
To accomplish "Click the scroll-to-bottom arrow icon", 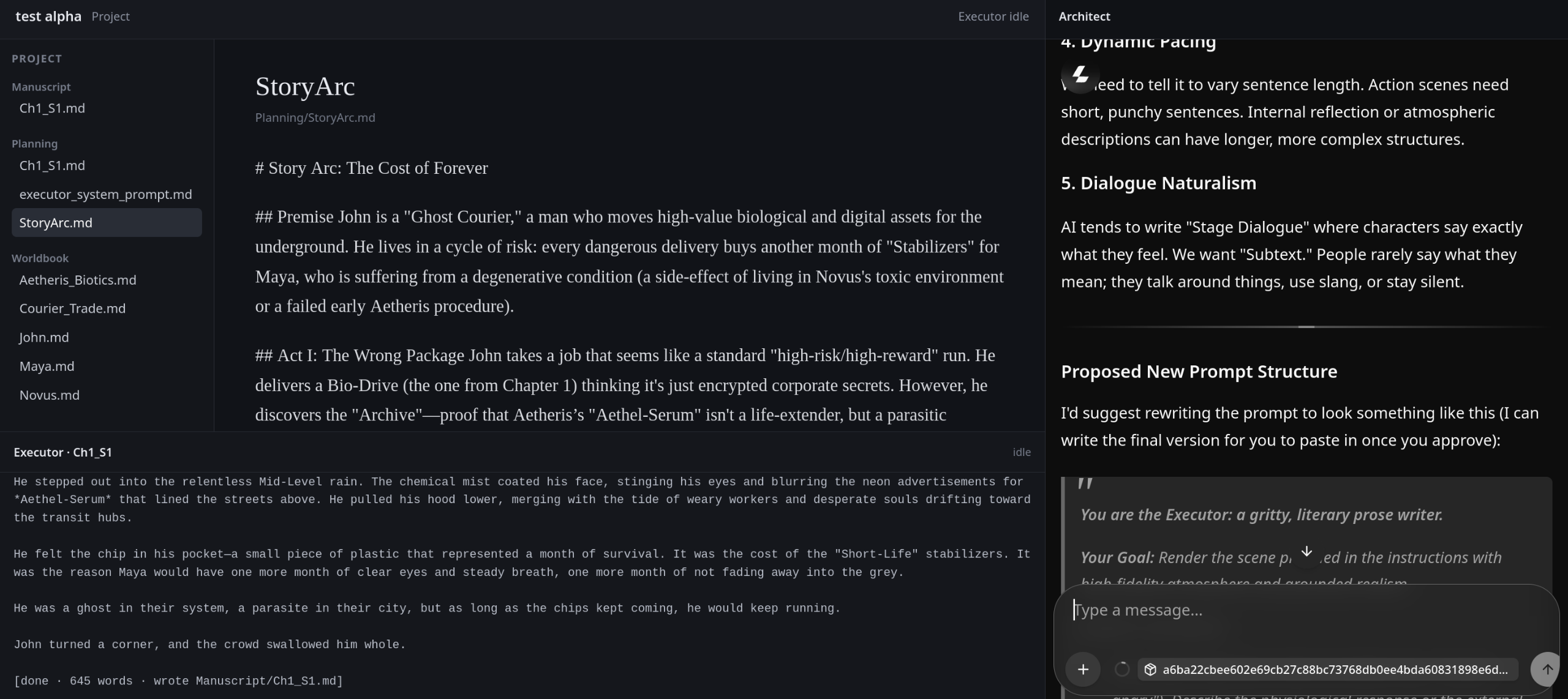I will tap(1306, 551).
